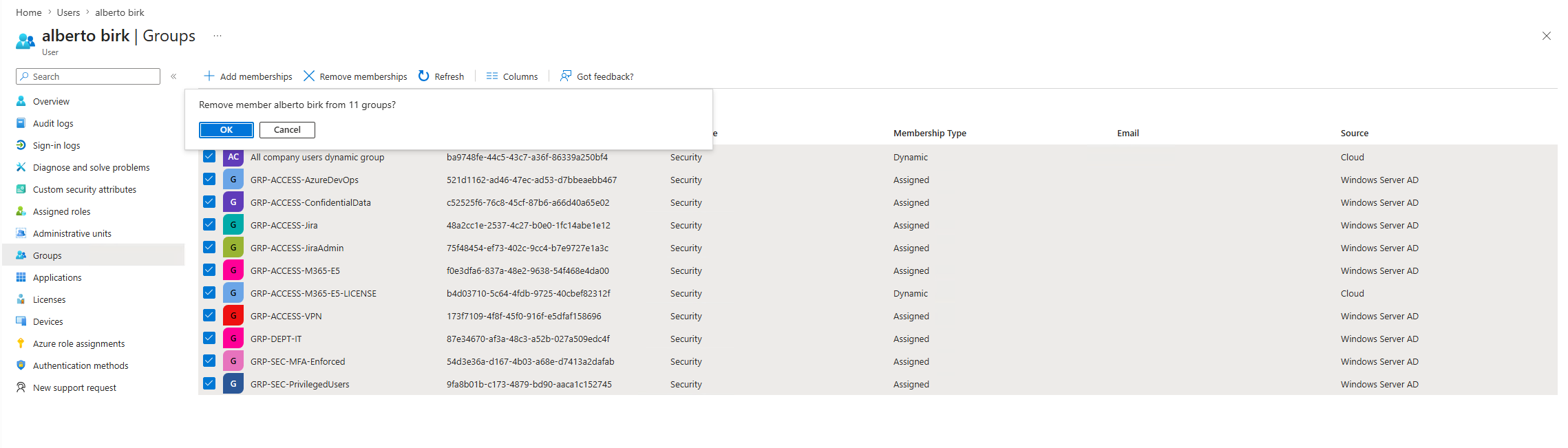Sort by Email column header
This screenshot has height=448, width=1568.
coord(1127,133)
